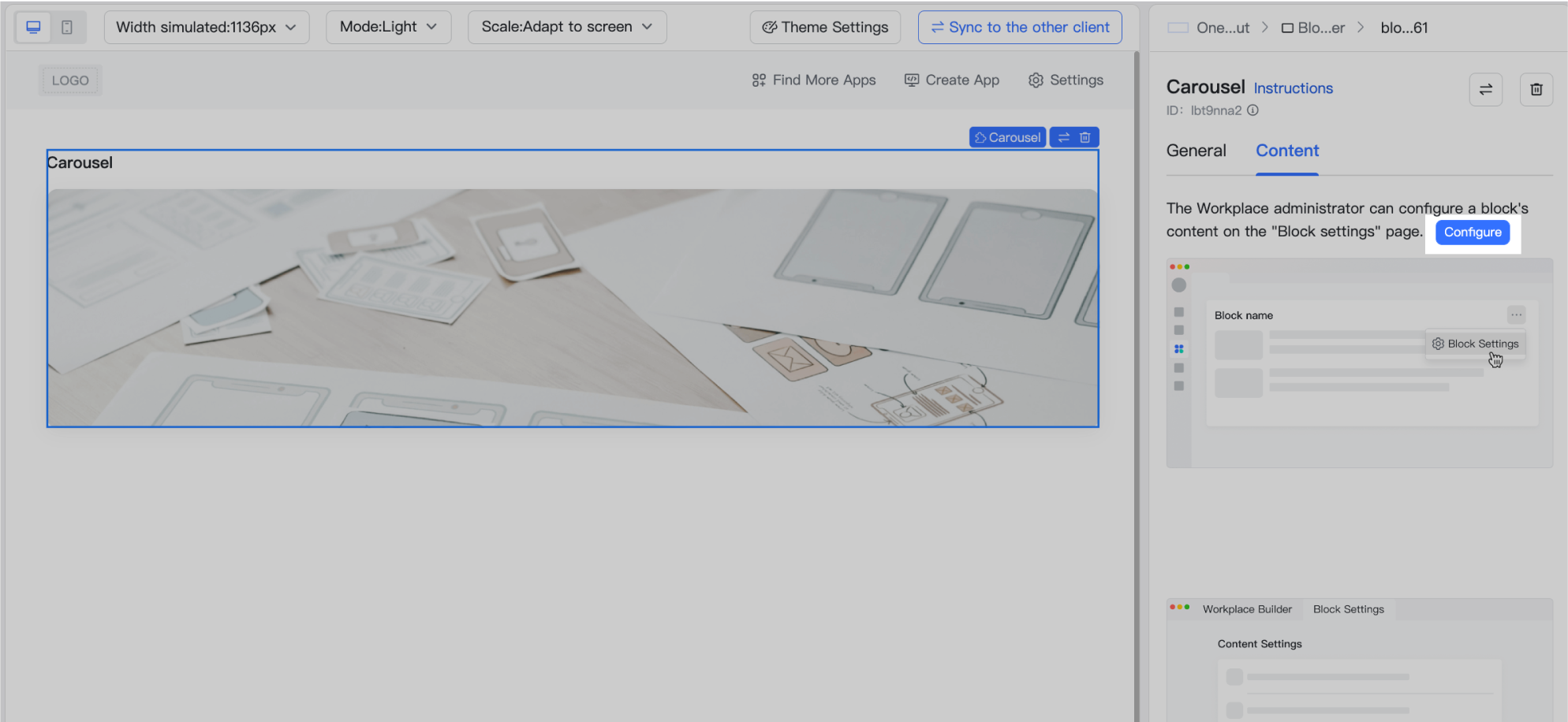Click Sync to the other client
Screen dimensions: 1568x722
[1020, 27]
